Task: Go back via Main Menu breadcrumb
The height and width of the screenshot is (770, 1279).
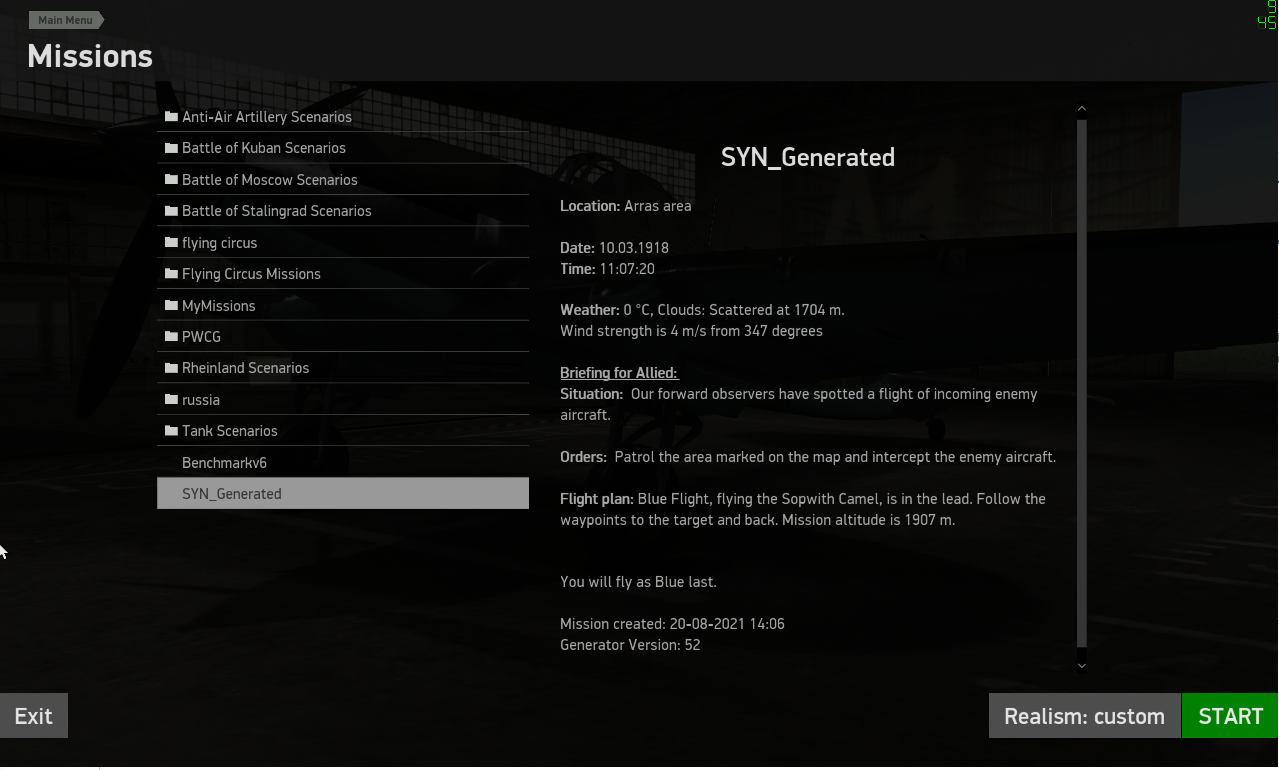Action: [x=66, y=20]
